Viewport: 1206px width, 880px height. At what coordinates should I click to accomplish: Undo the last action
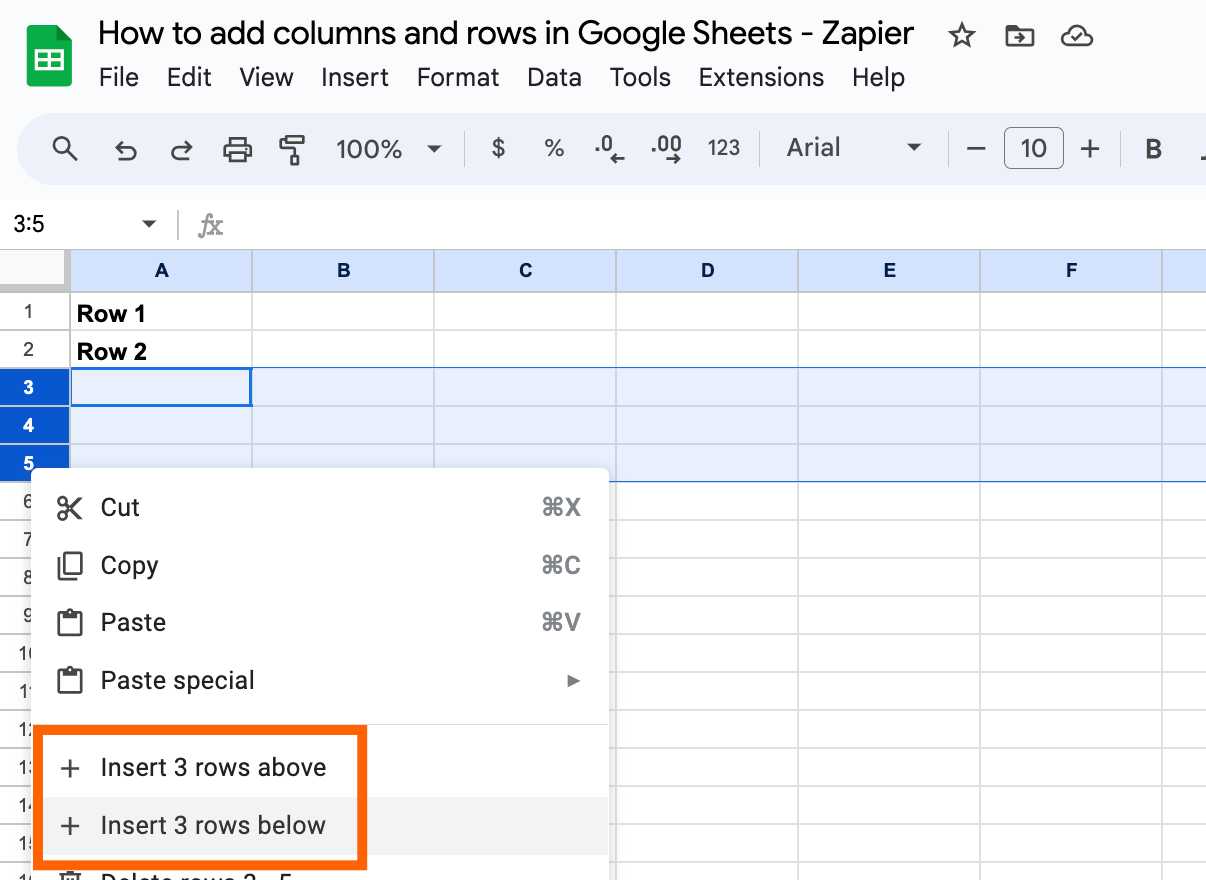[x=125, y=150]
